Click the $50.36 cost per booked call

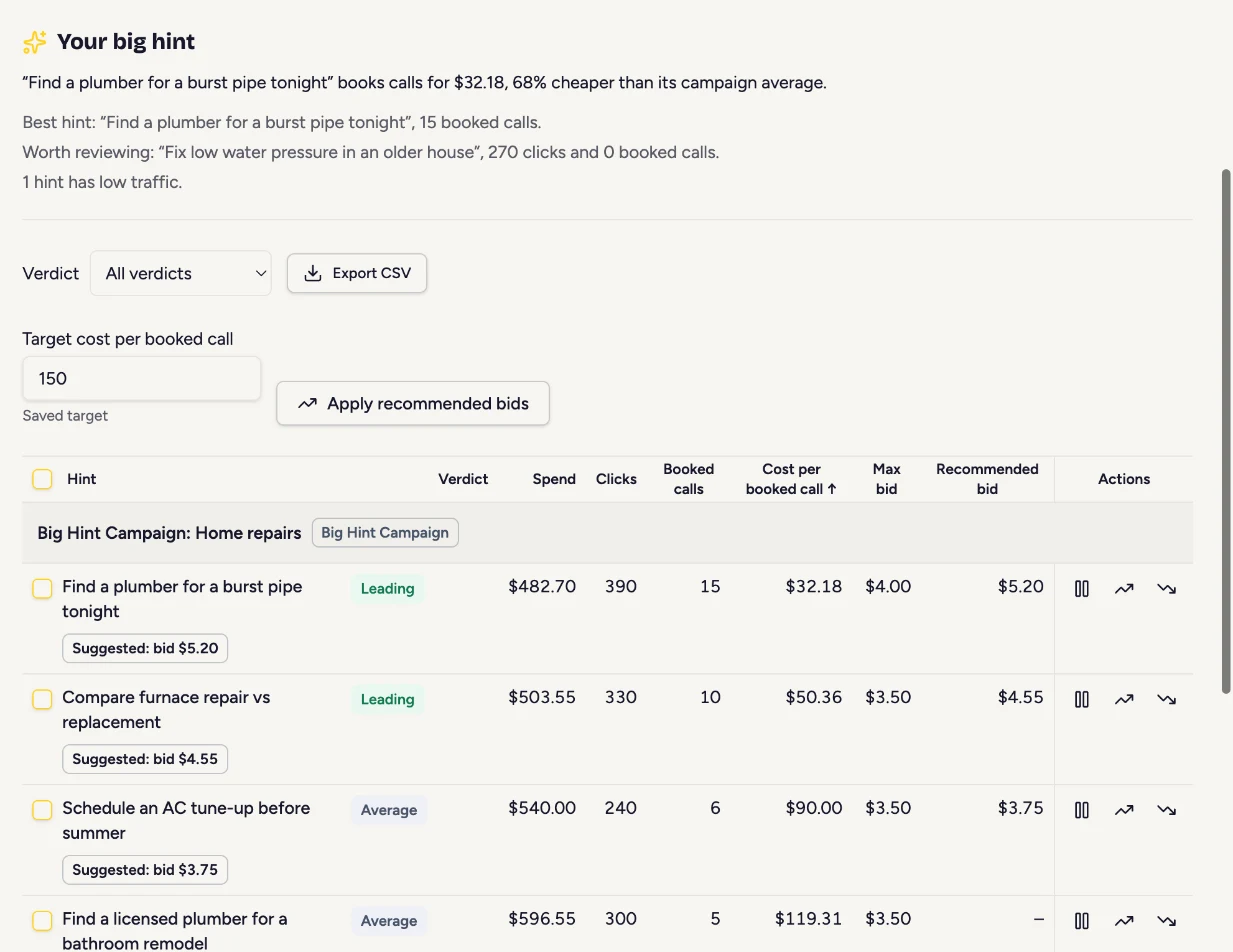[814, 698]
